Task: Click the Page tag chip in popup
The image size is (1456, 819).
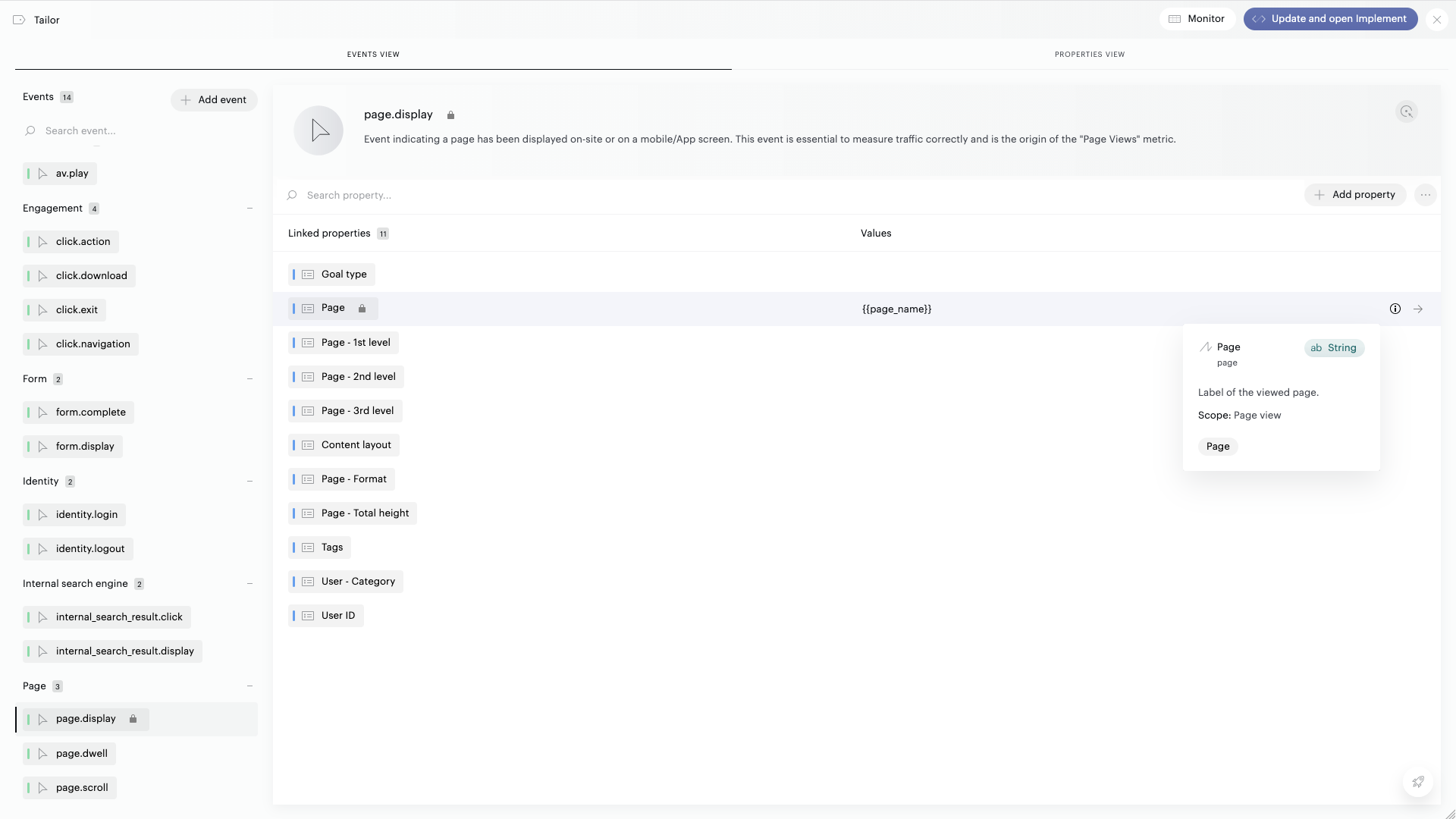Action: pyautogui.click(x=1217, y=447)
